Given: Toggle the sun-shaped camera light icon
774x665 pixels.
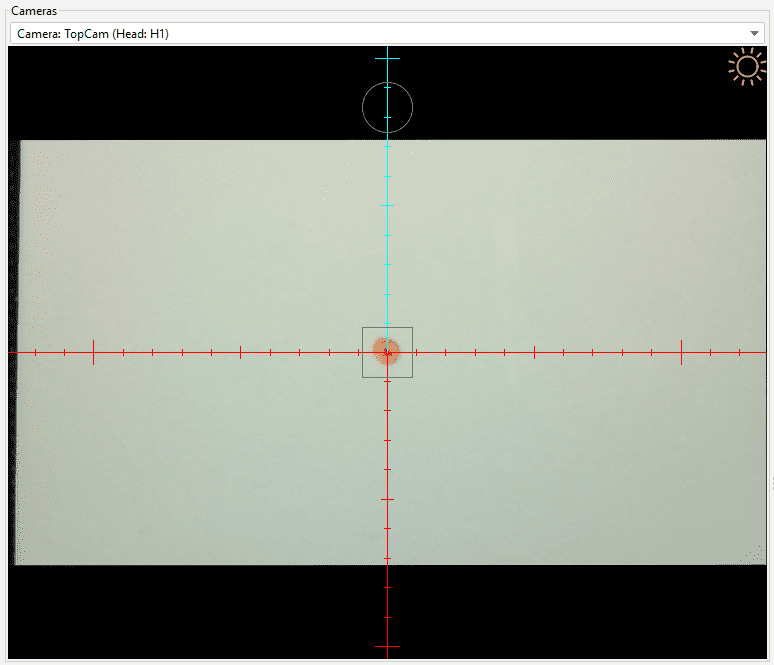Looking at the screenshot, I should pyautogui.click(x=746, y=67).
